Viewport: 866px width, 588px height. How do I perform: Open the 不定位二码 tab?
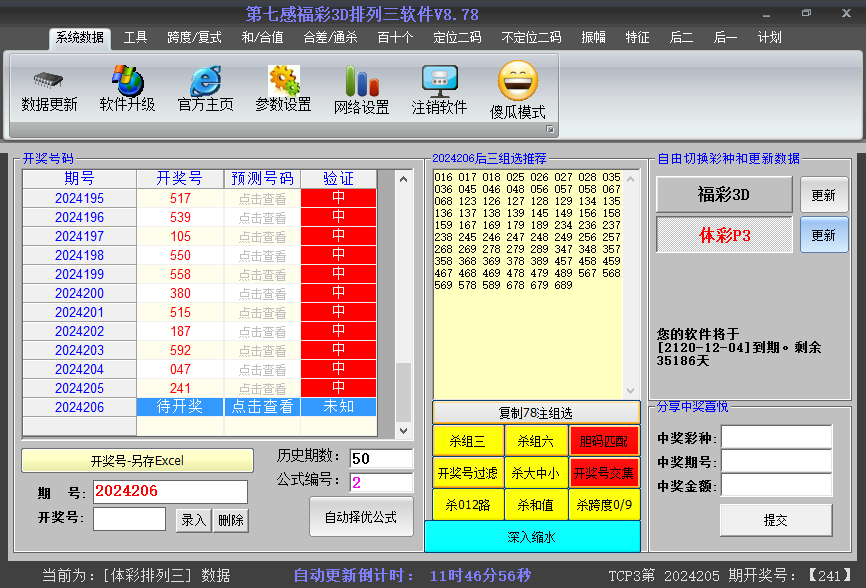point(531,38)
